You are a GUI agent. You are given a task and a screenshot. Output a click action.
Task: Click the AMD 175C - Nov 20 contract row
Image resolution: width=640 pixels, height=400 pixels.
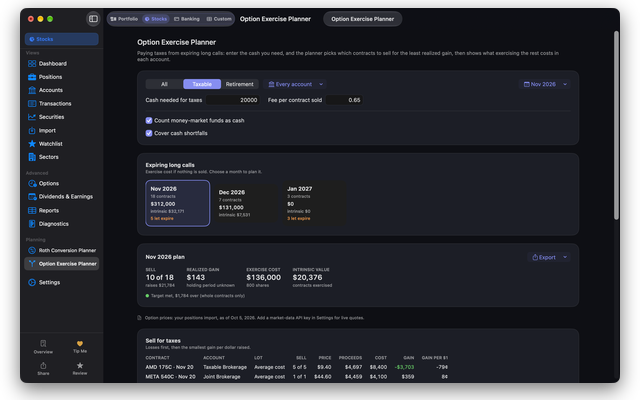[x=296, y=367]
